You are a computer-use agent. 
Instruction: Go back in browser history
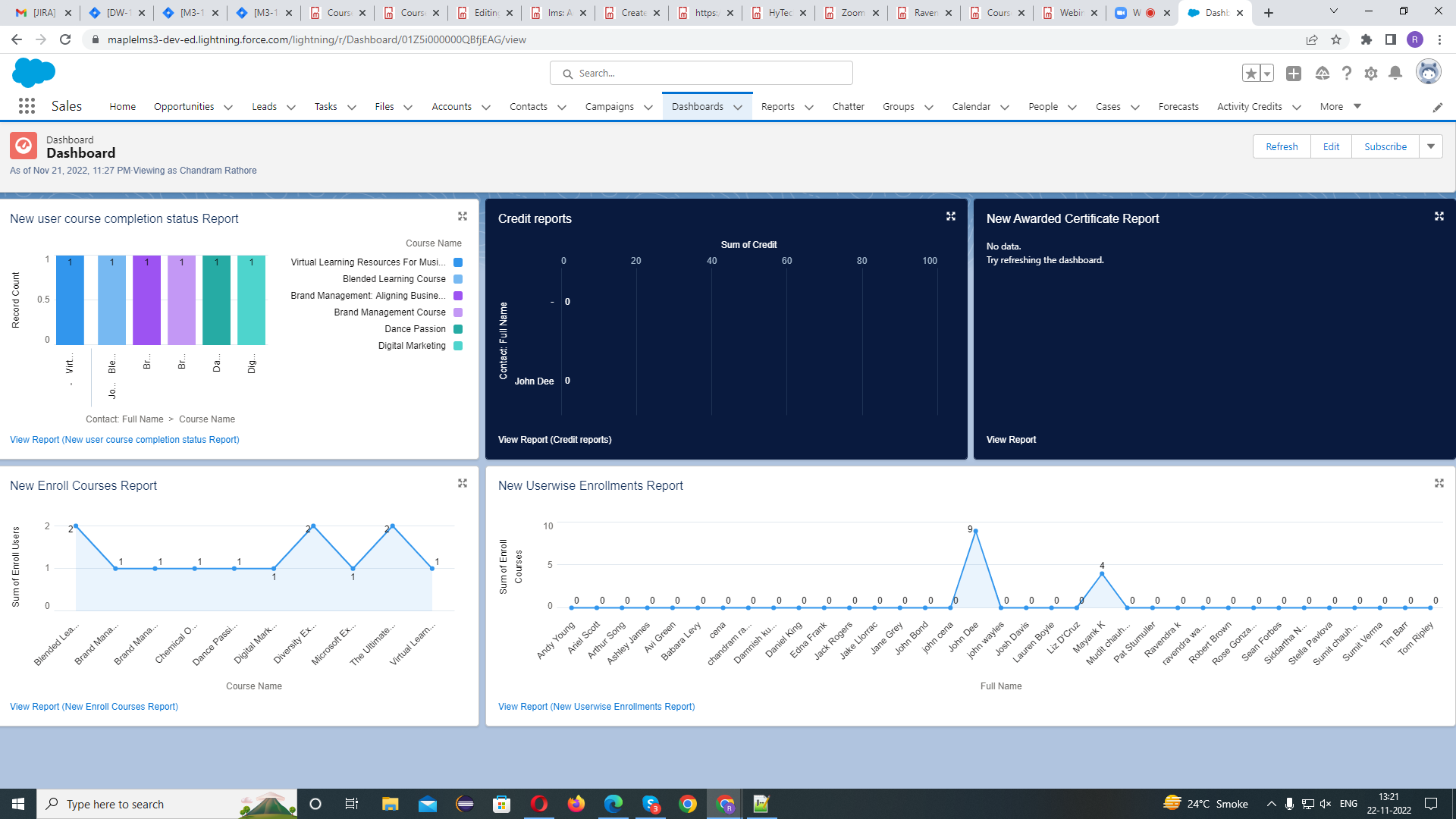pos(17,39)
